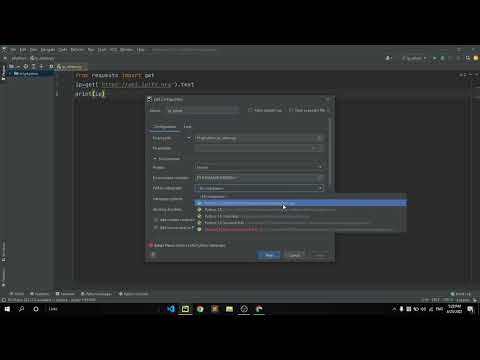The image size is (480, 360).
Task: Open the Tools menu
Action: pos(102,50)
